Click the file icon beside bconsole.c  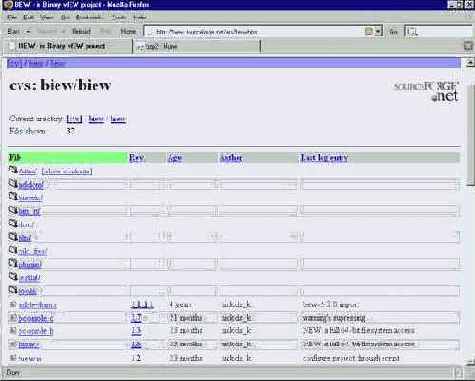click(13, 318)
